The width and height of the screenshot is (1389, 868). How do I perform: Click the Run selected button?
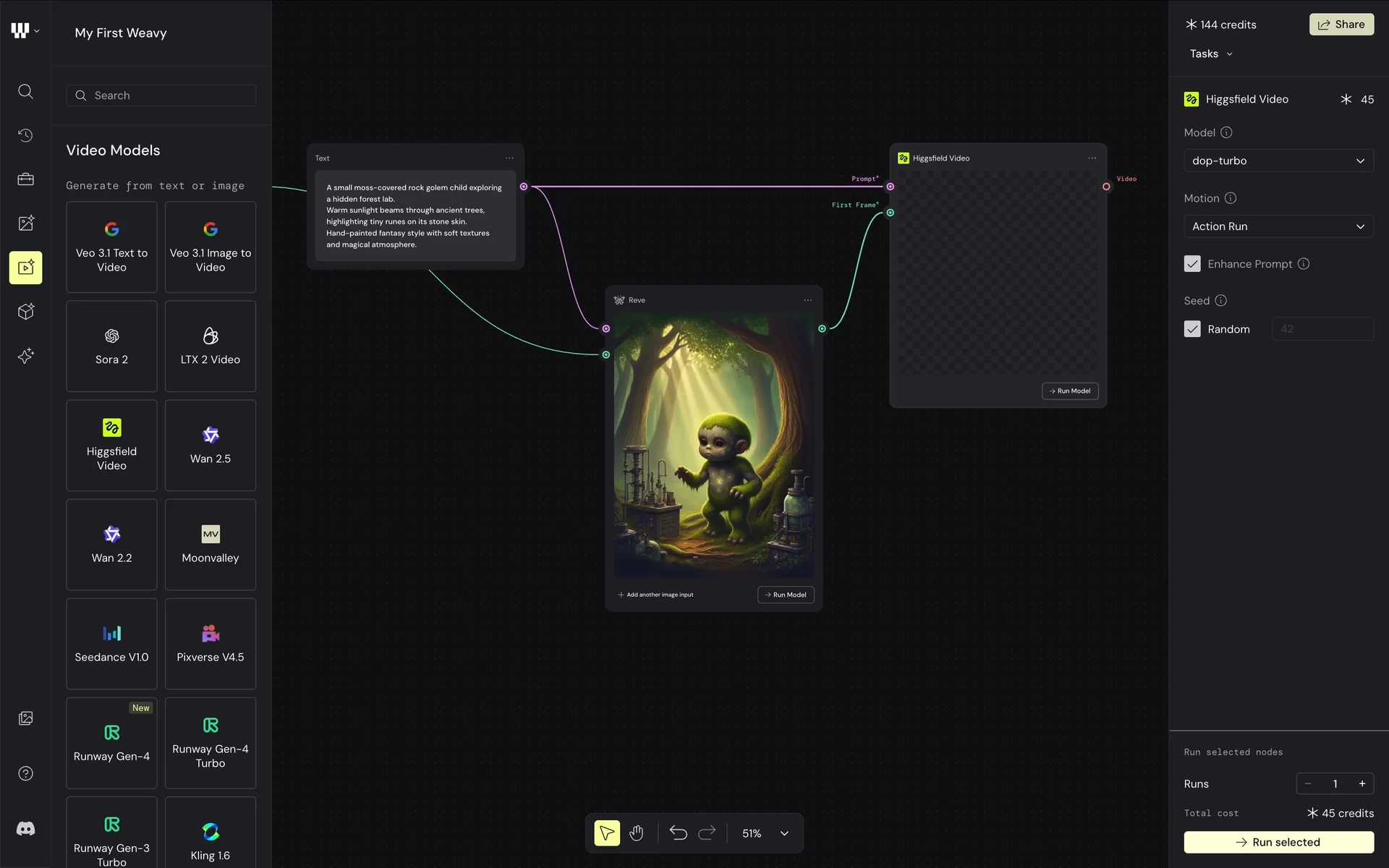click(x=1278, y=842)
